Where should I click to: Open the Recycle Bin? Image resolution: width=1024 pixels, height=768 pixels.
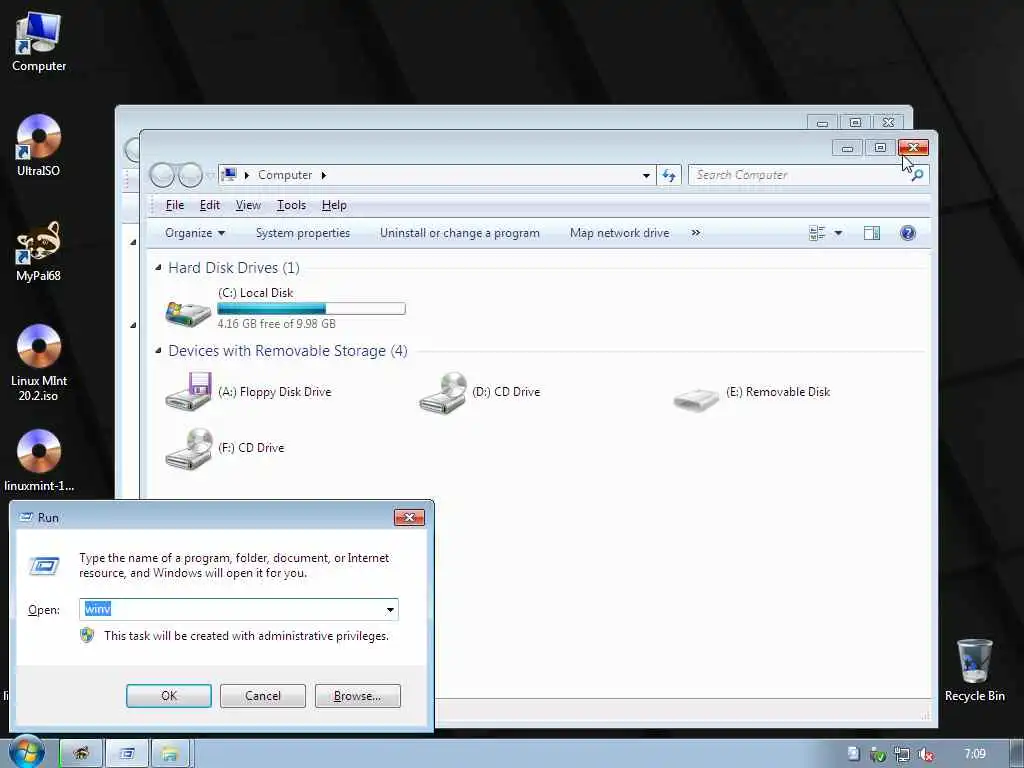tap(974, 671)
